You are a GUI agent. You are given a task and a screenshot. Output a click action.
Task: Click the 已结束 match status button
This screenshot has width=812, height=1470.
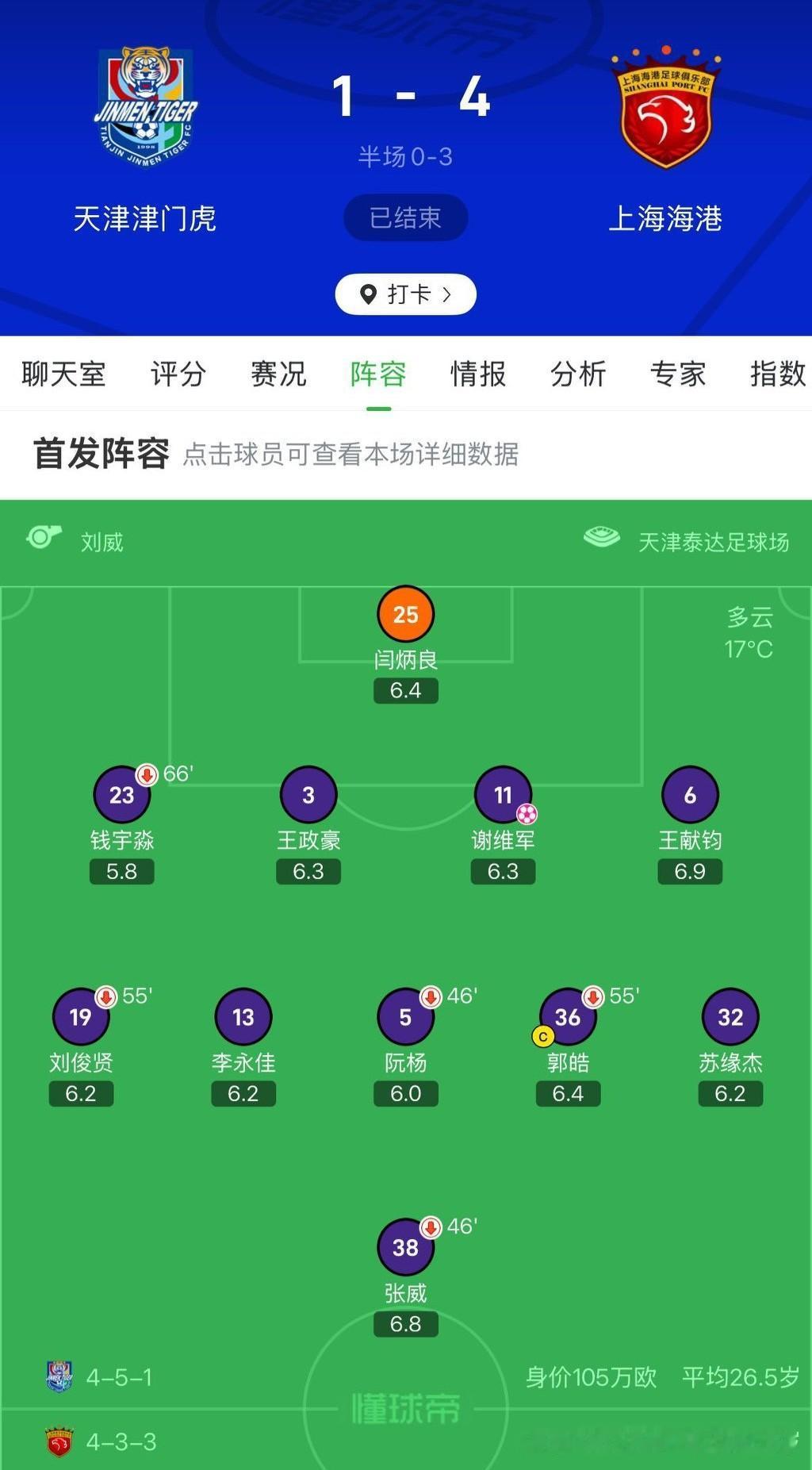click(405, 217)
